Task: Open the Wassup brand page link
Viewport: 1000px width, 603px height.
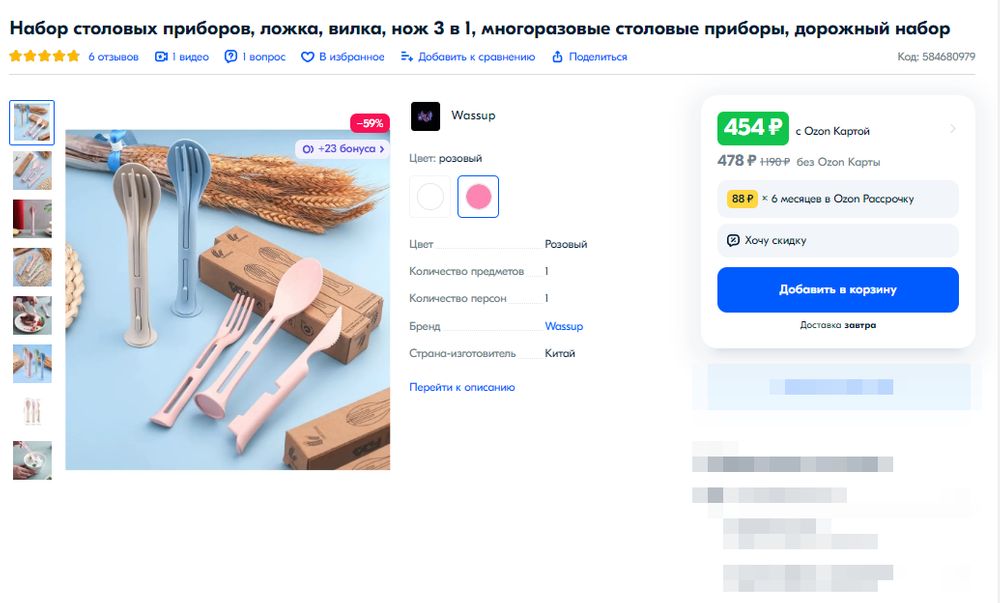Action: pos(564,326)
